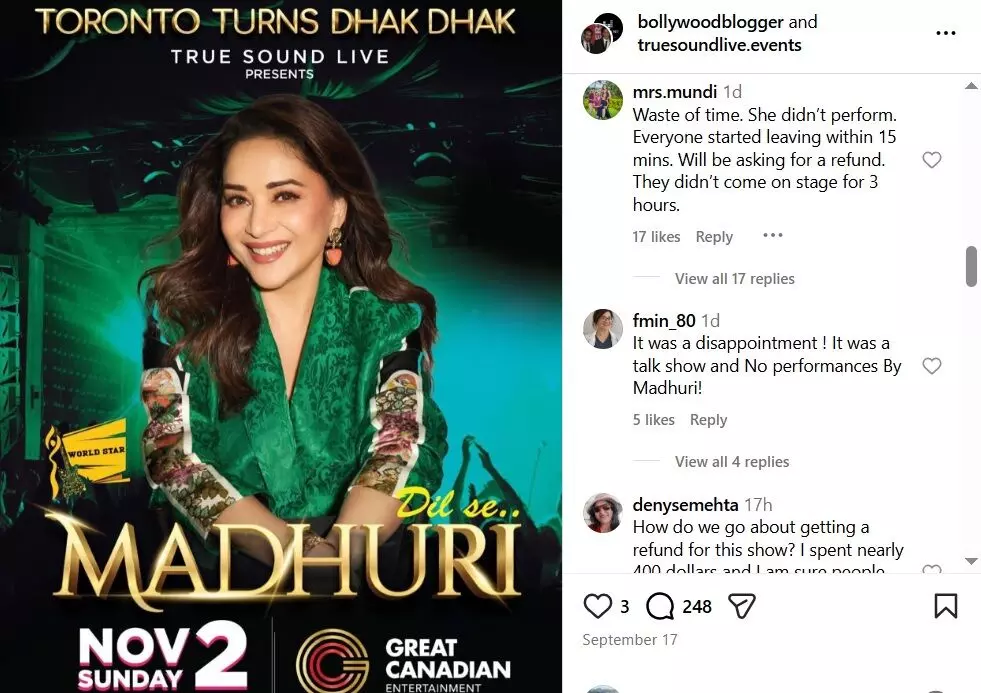Like the post with the heart icon
The width and height of the screenshot is (981, 693).
[x=597, y=606]
